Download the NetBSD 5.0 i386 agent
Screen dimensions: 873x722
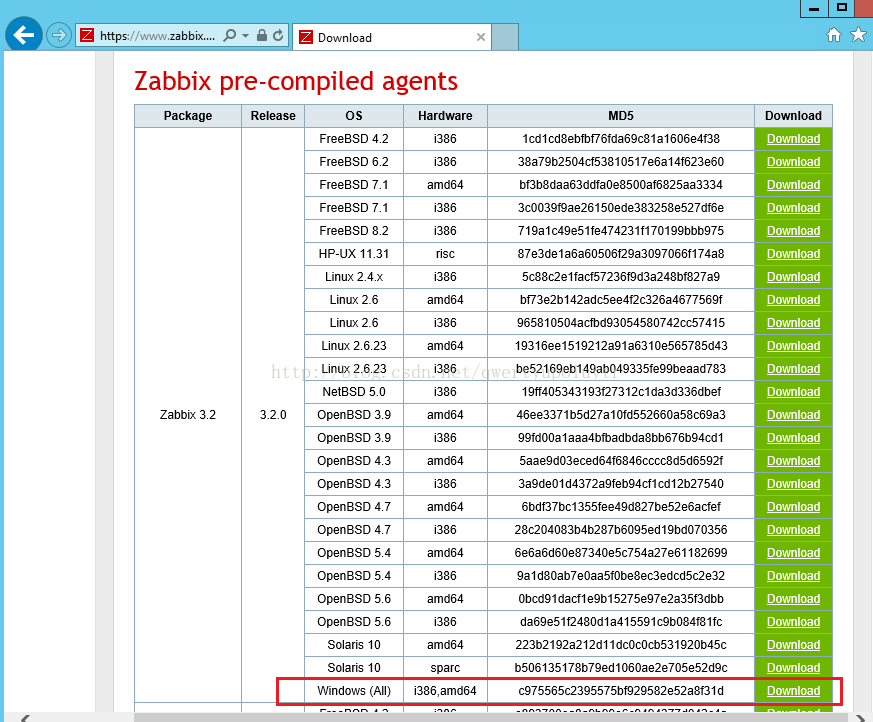coord(793,392)
